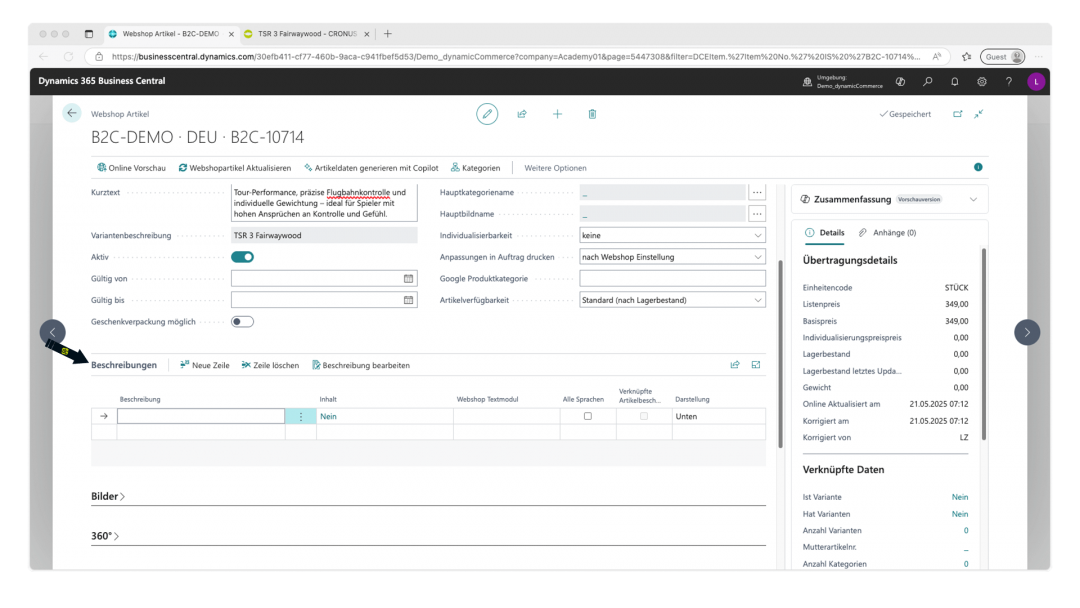Screen dimensions: 1080x608
Task: Click the plus icon to create new record
Action: [557, 114]
